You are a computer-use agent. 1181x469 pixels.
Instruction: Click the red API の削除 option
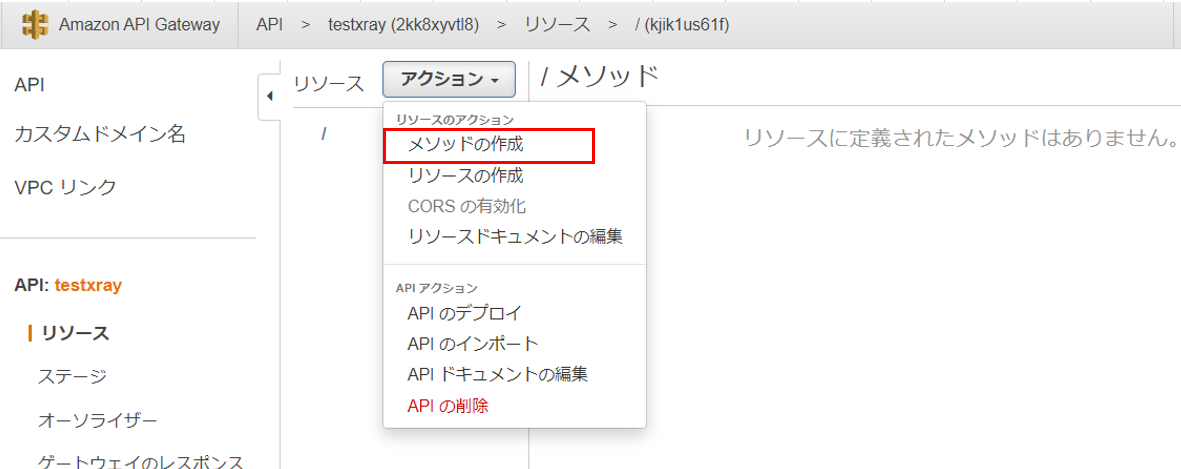point(448,406)
